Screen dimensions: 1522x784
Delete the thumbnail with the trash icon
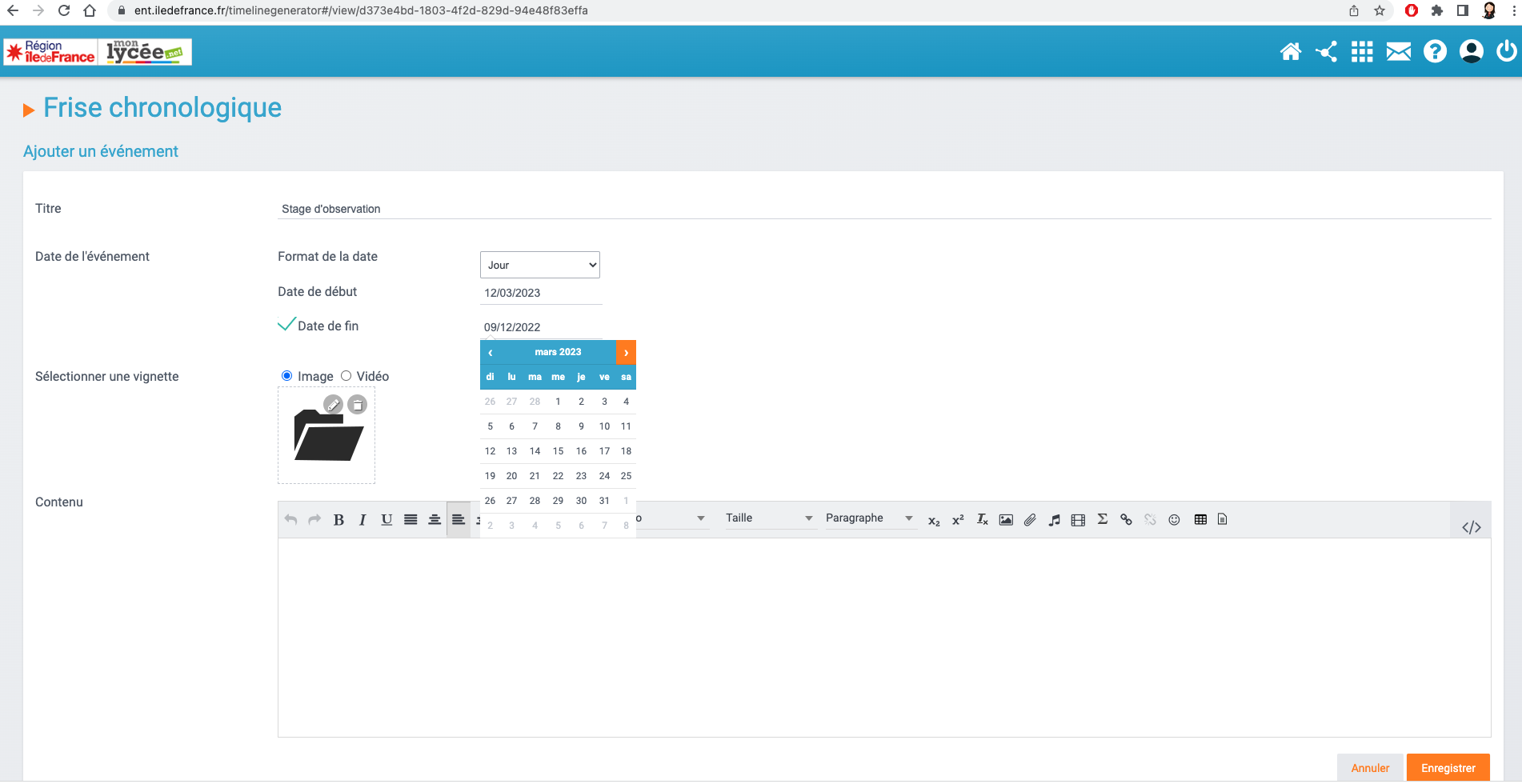(358, 405)
